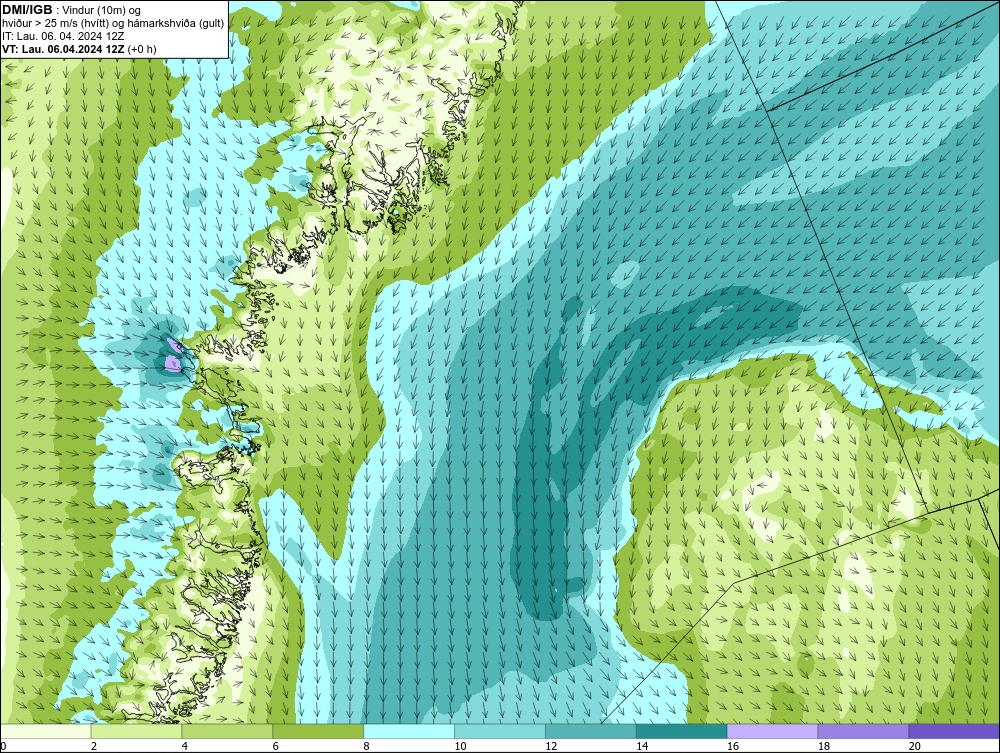Click the 8–10 m/s light cyan swatch
Image resolution: width=1000 pixels, height=753 pixels.
tap(409, 731)
